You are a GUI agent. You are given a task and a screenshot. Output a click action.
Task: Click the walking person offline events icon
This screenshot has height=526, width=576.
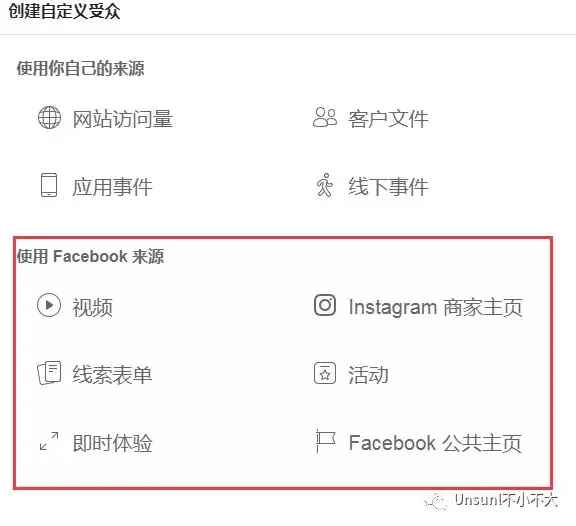(325, 185)
